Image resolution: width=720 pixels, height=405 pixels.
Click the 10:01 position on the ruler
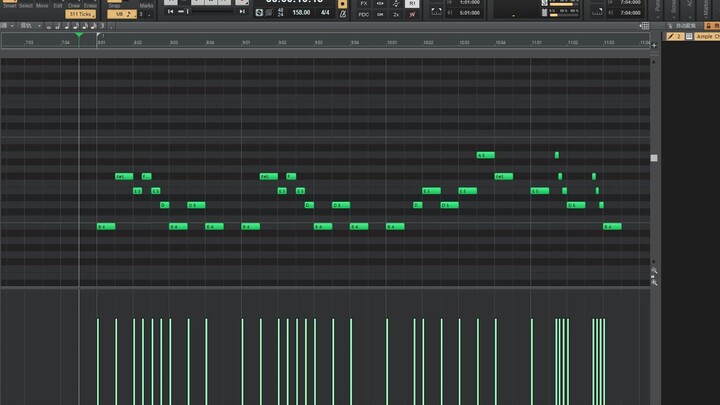click(392, 42)
